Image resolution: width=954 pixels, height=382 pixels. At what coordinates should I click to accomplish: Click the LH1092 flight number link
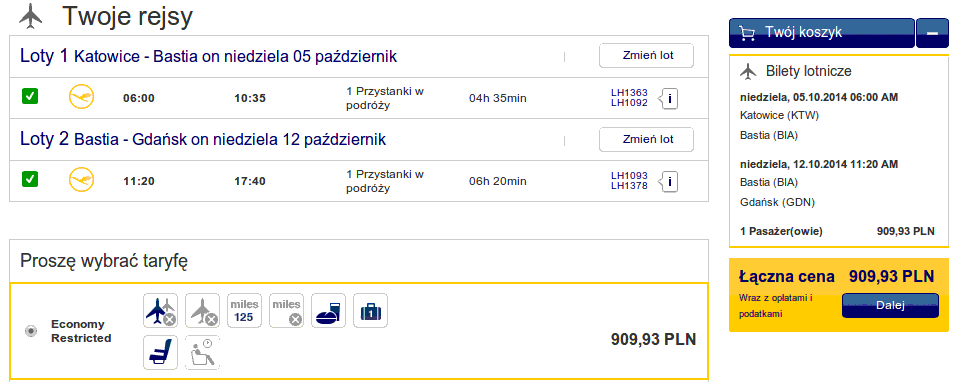pos(630,103)
